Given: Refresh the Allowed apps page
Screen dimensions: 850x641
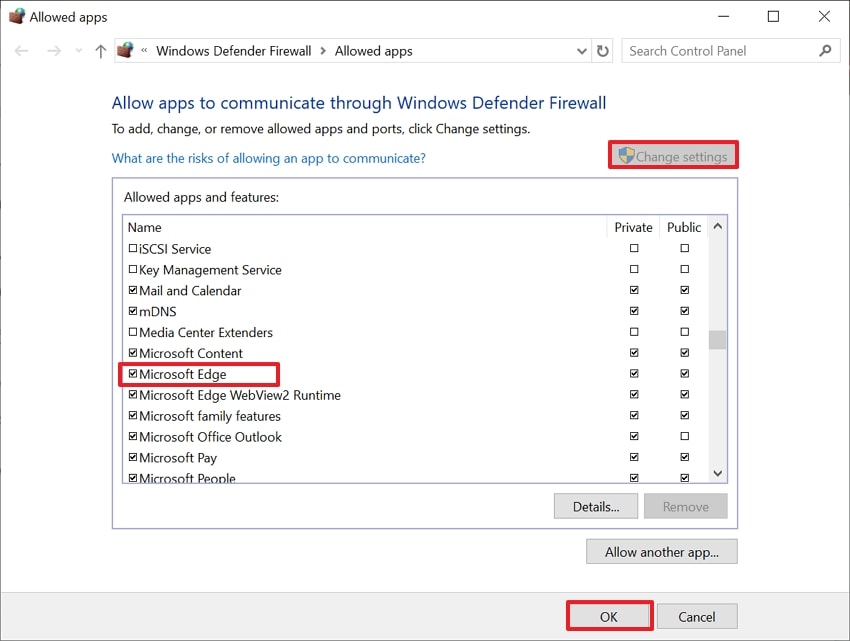Looking at the screenshot, I should (x=603, y=51).
